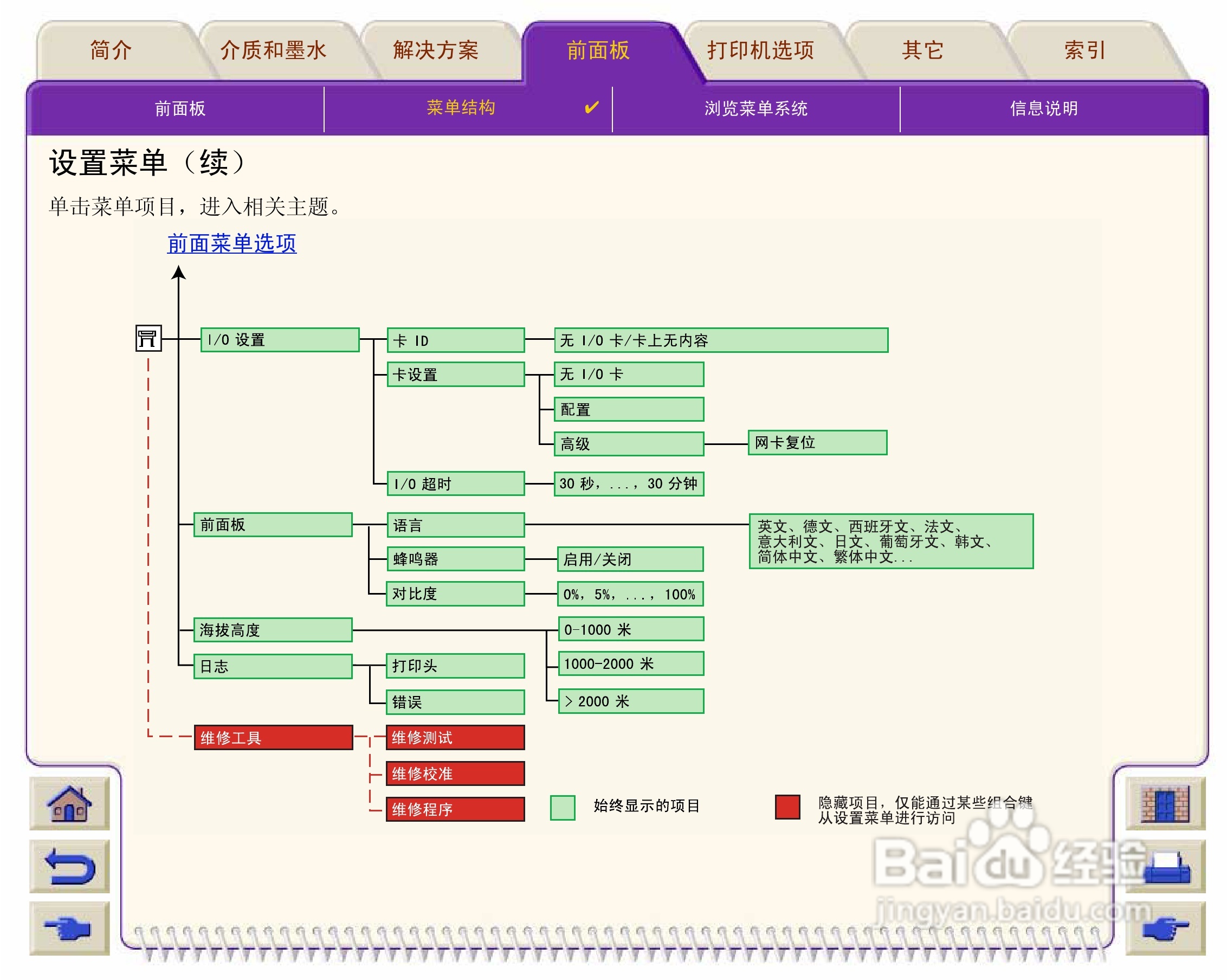Open the 前面菜单选项 link
Screen dimensions: 1227x980
[231, 243]
